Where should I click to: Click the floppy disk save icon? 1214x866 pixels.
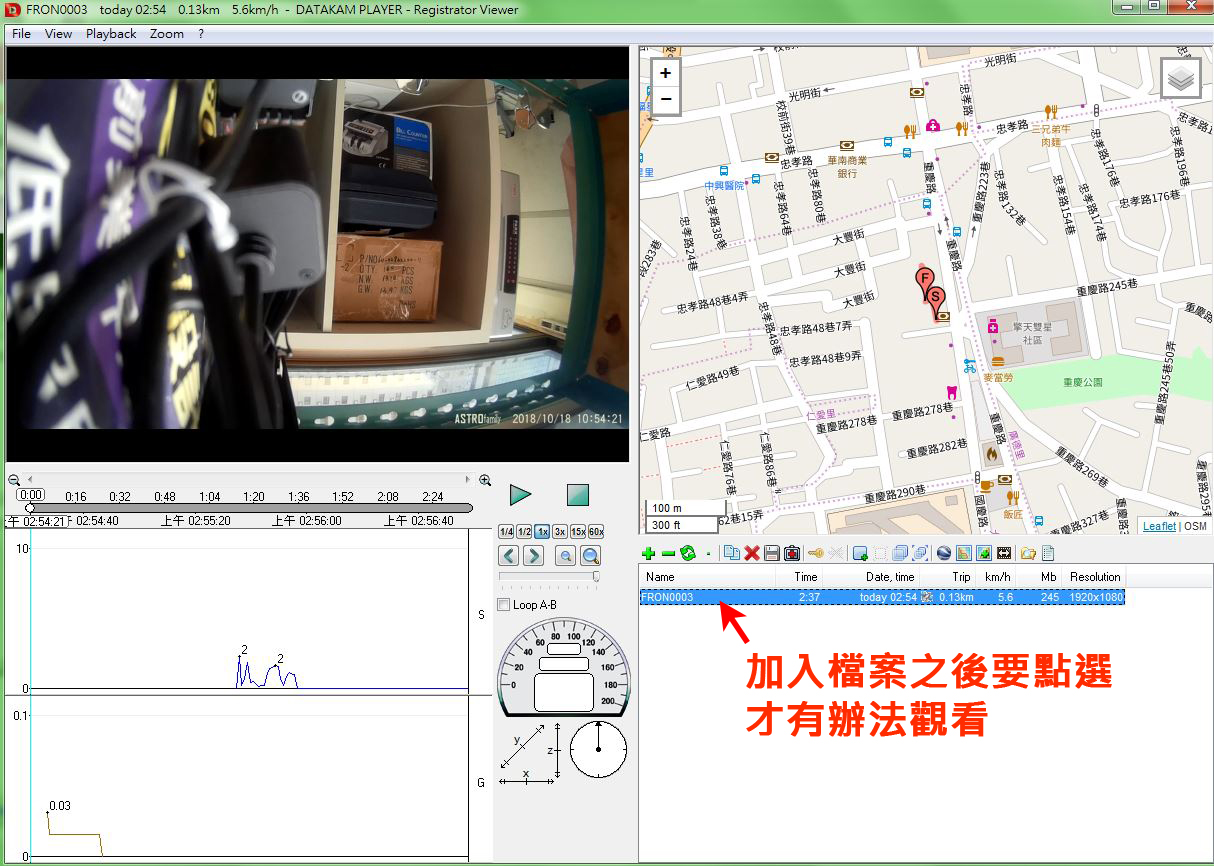[772, 553]
